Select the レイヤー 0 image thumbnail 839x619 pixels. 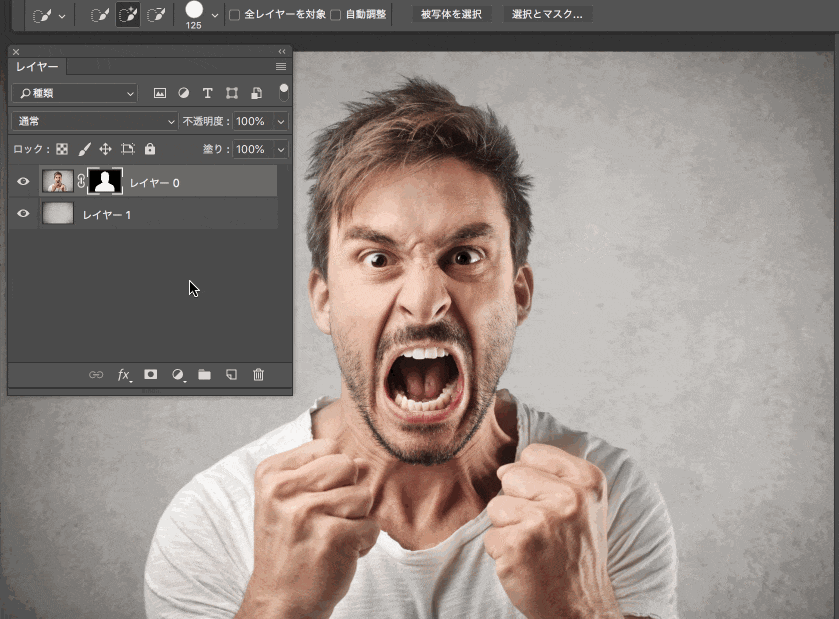(58, 181)
